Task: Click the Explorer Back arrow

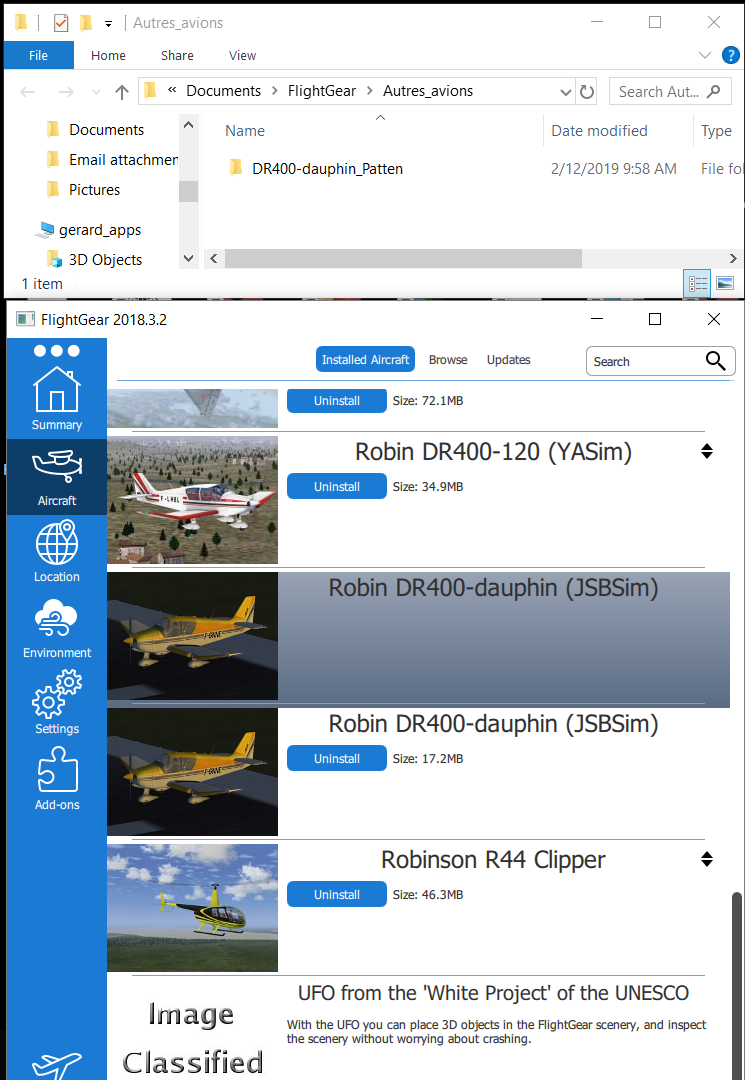Action: coord(28,92)
